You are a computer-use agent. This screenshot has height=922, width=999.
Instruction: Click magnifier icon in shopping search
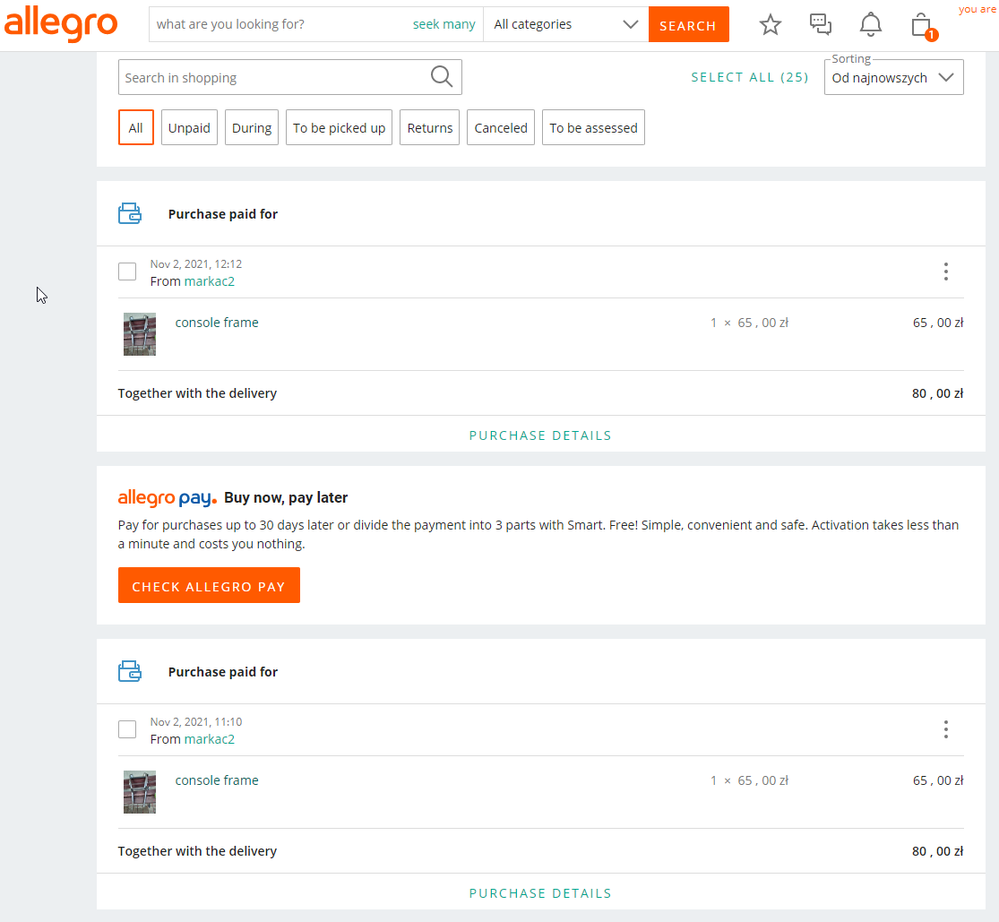442,76
